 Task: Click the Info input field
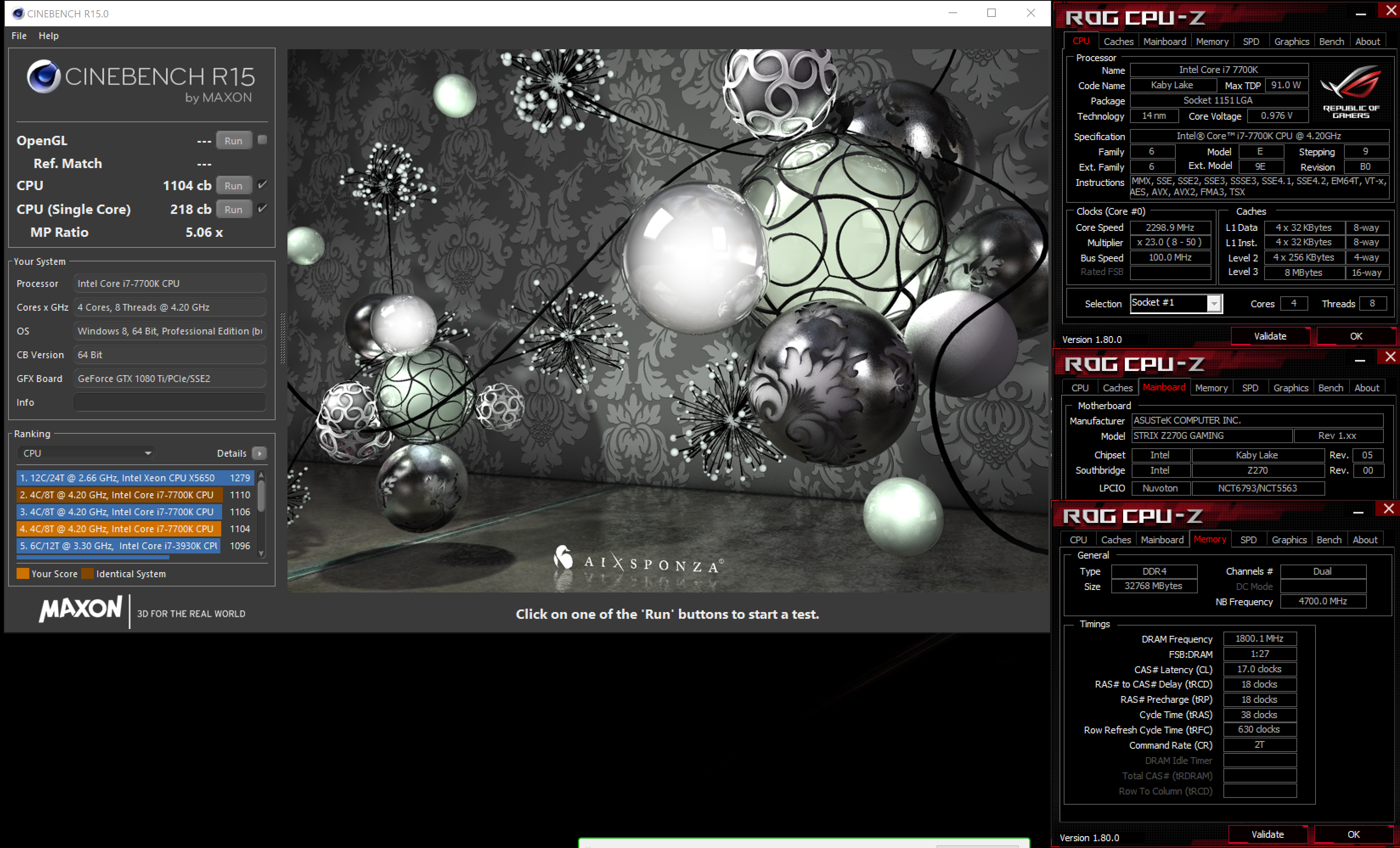coord(169,402)
